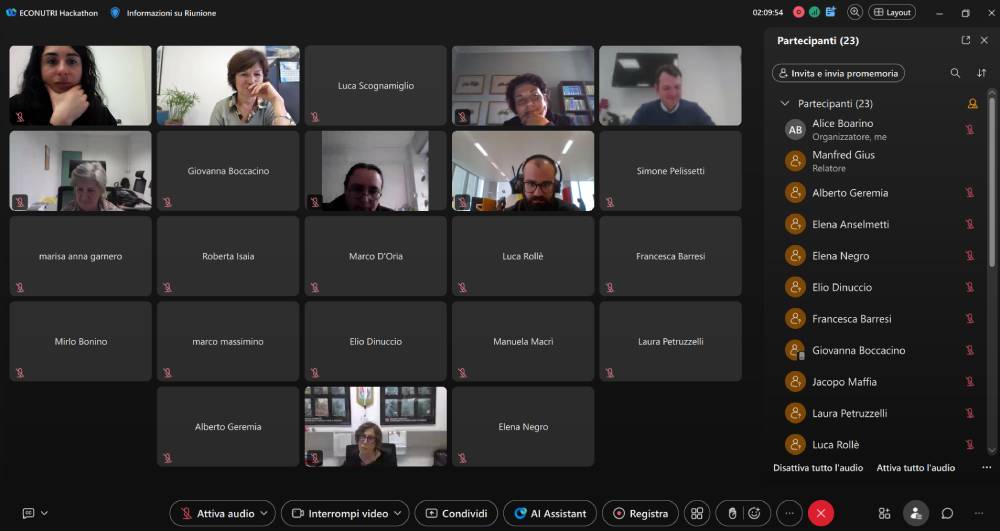Sort the participants list
The height and width of the screenshot is (531, 1000).
[x=981, y=73]
